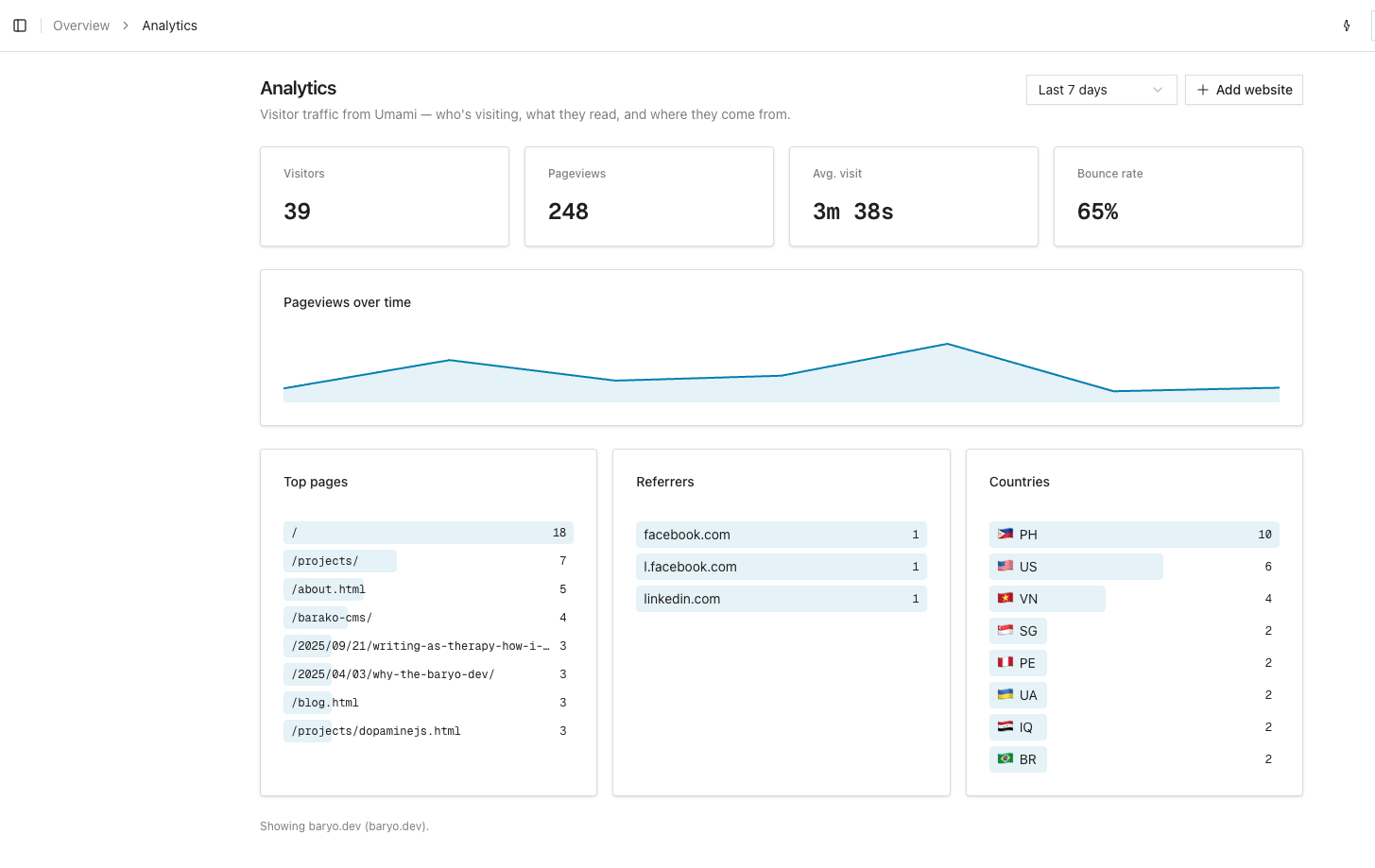This screenshot has width=1375, height=868.
Task: Click the Singapore flag icon
Action: coord(1005,630)
